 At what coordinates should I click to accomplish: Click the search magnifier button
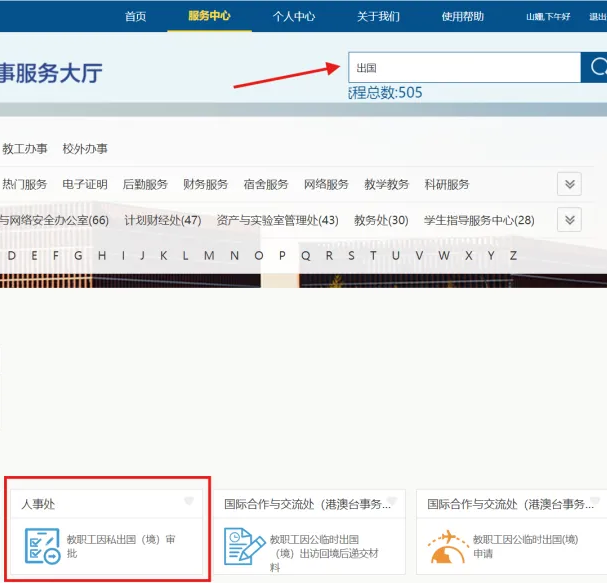[x=596, y=67]
